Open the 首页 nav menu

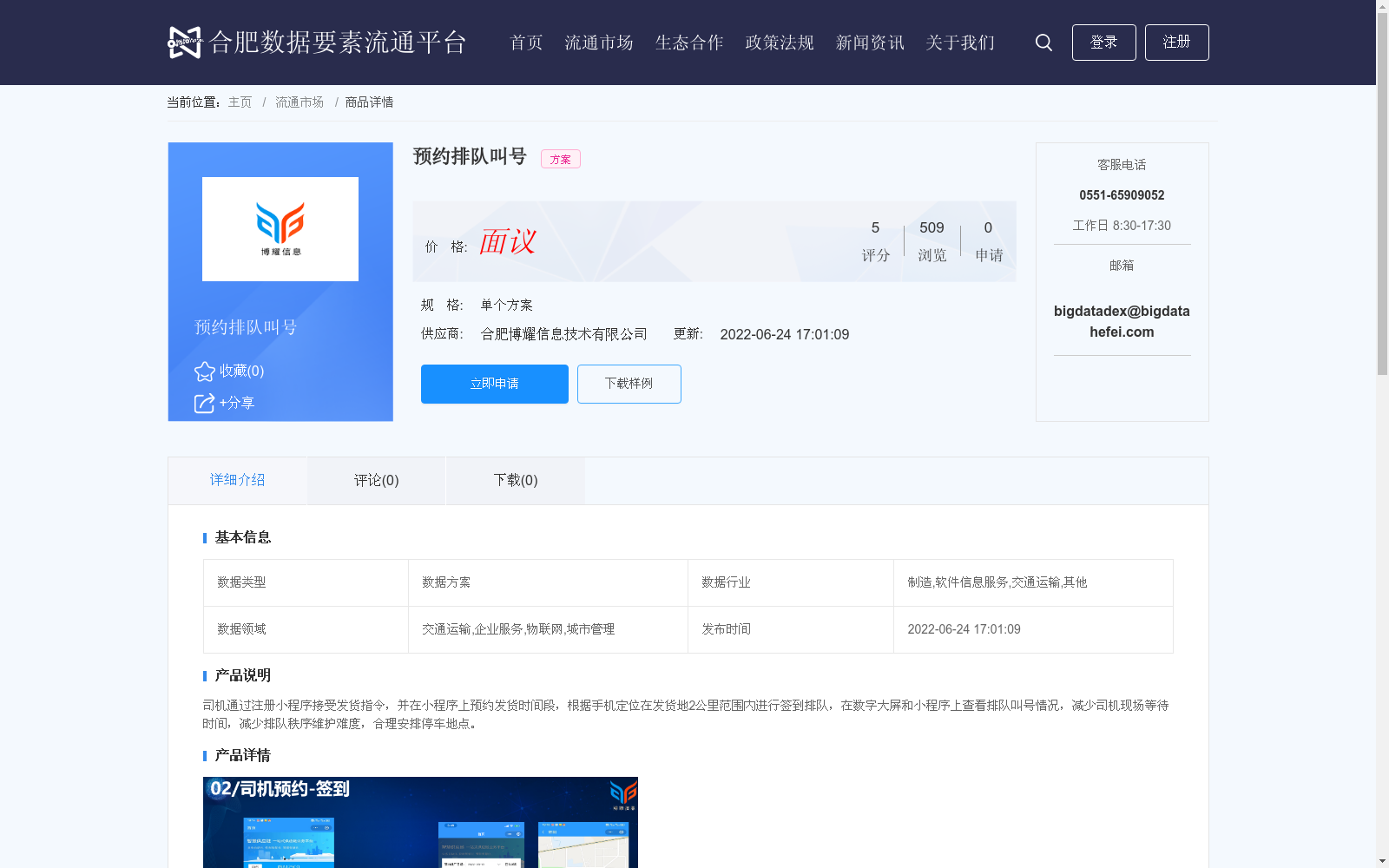pos(526,43)
